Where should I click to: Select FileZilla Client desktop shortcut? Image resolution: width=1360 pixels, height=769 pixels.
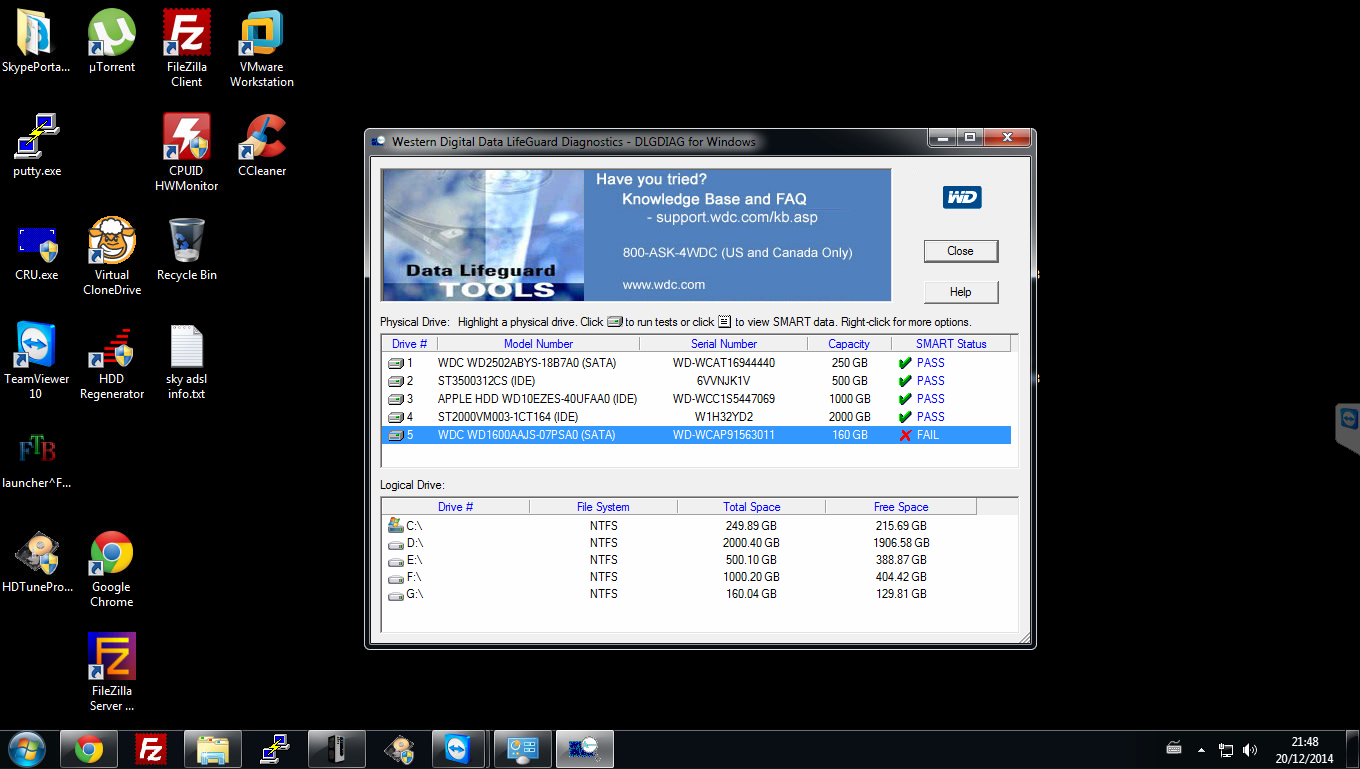187,50
